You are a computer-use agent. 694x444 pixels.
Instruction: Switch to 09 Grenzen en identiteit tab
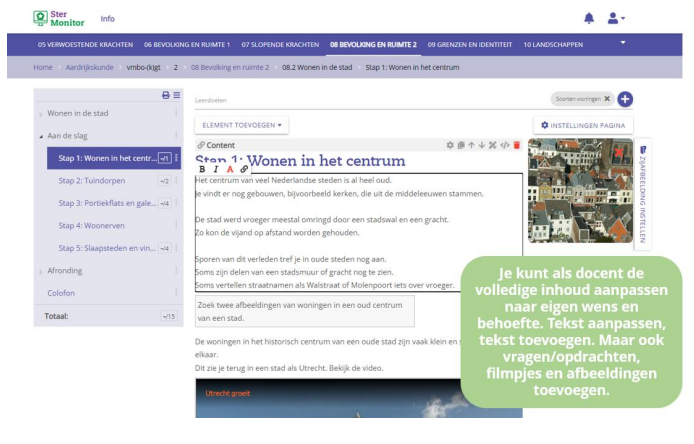click(469, 44)
